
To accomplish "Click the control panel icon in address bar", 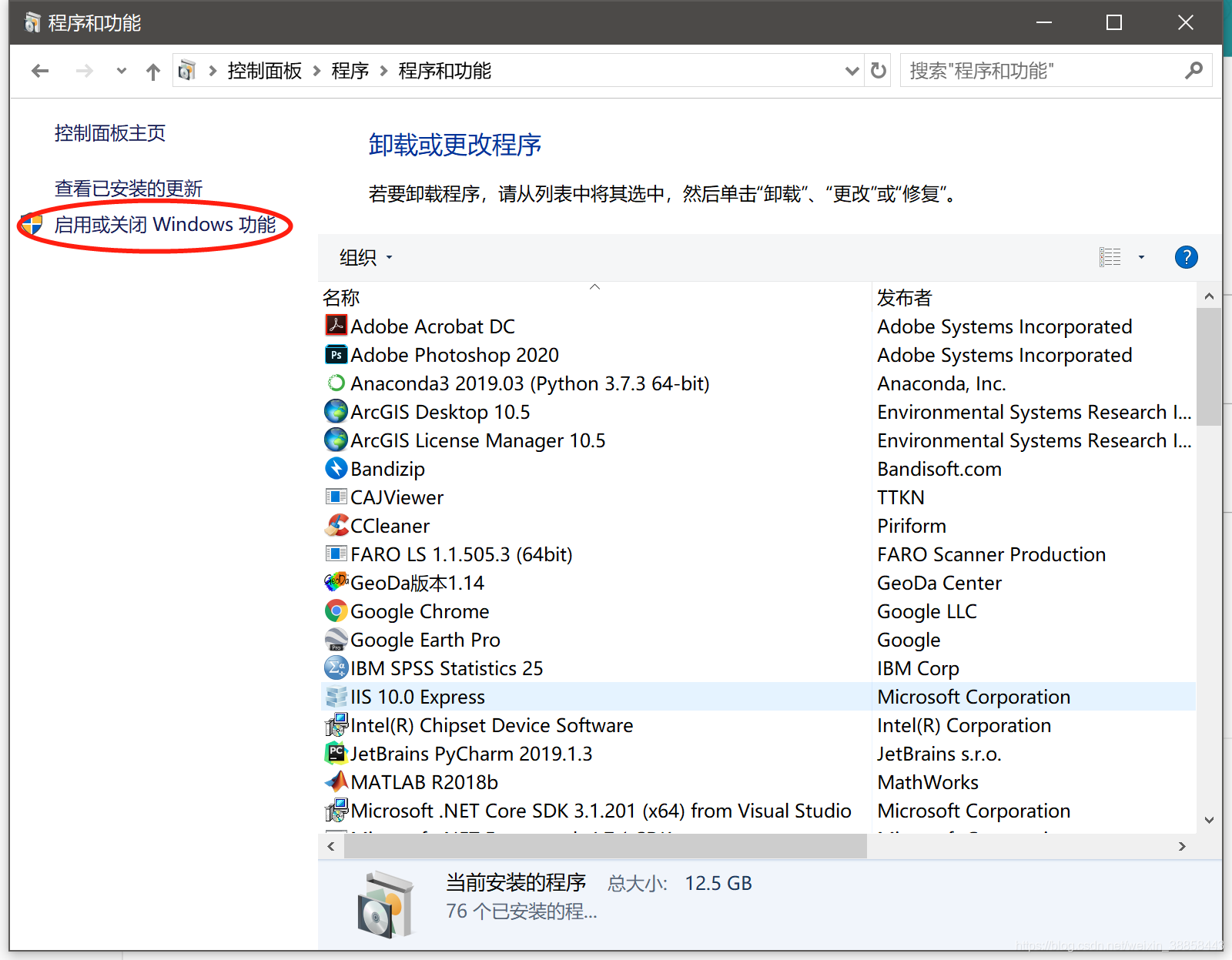I will pos(186,71).
